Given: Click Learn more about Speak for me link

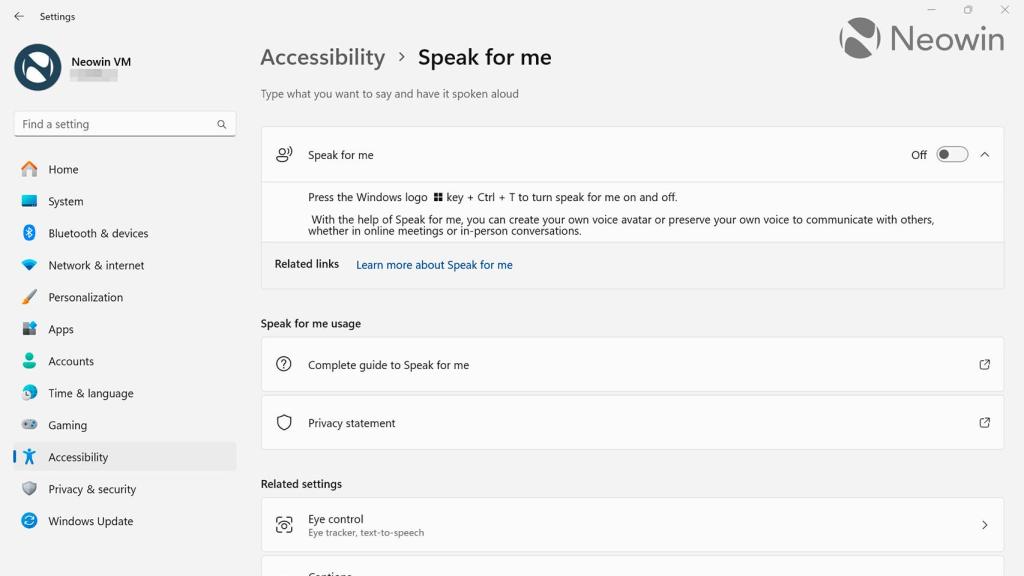Looking at the screenshot, I should click(x=434, y=265).
